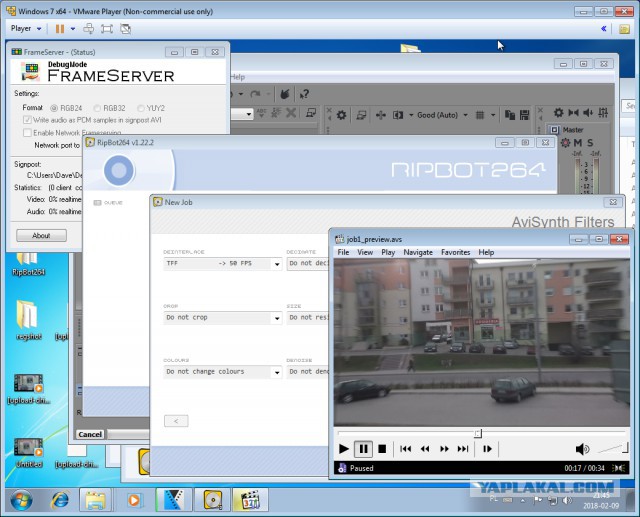Open Vegas video preview properties gear

coord(341,115)
